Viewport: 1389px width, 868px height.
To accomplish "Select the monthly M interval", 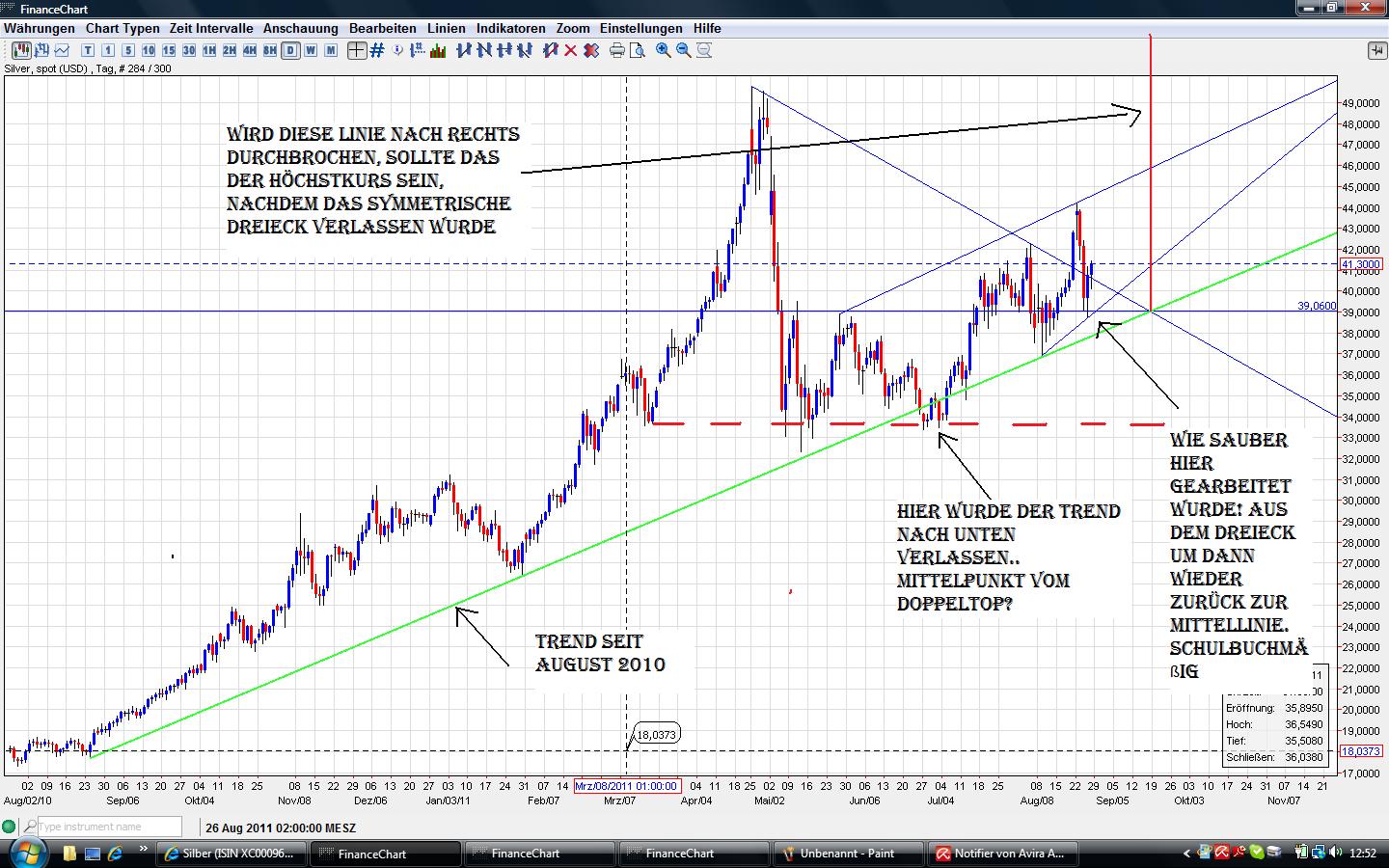I will point(331,50).
